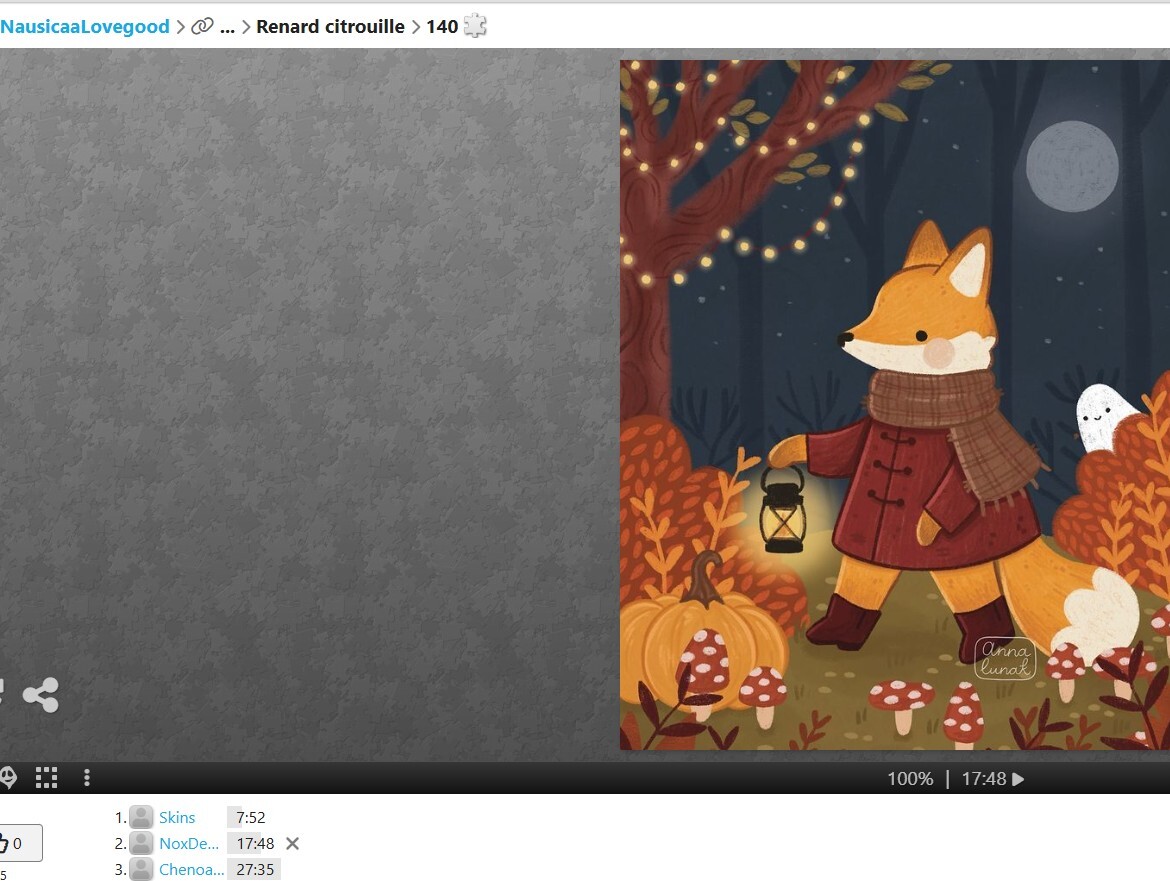Click the avatar next to NoxDe...

141,843
